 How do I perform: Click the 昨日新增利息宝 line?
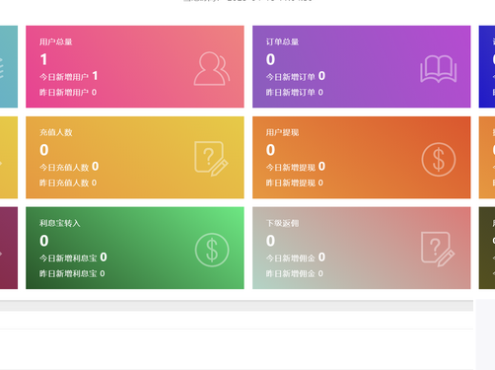(x=72, y=273)
